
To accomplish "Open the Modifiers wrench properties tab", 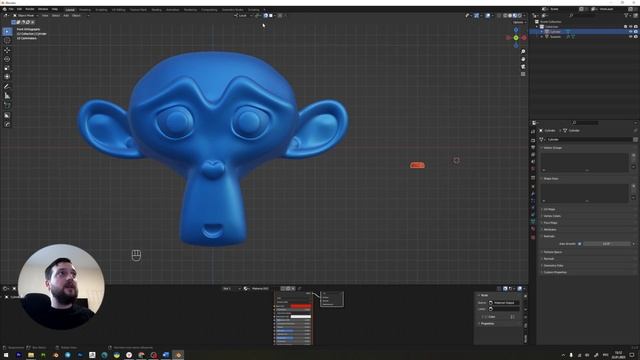I will [533, 194].
